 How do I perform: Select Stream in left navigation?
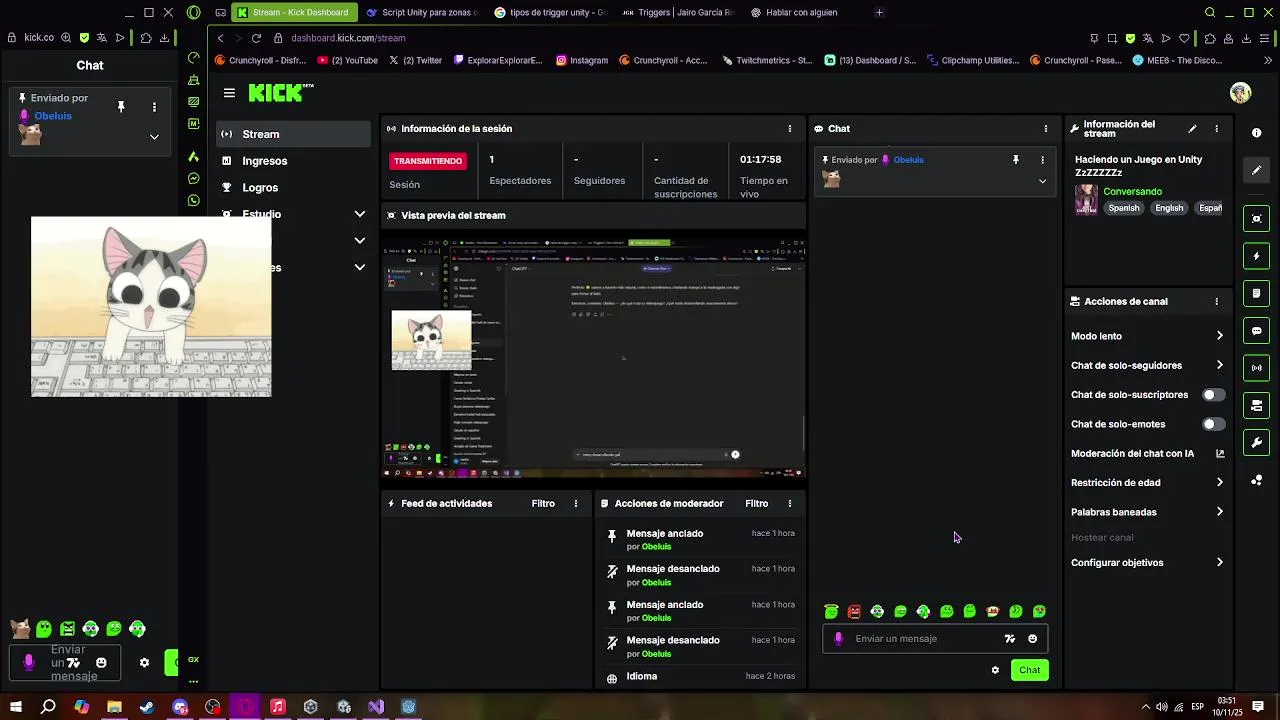pyautogui.click(x=293, y=134)
